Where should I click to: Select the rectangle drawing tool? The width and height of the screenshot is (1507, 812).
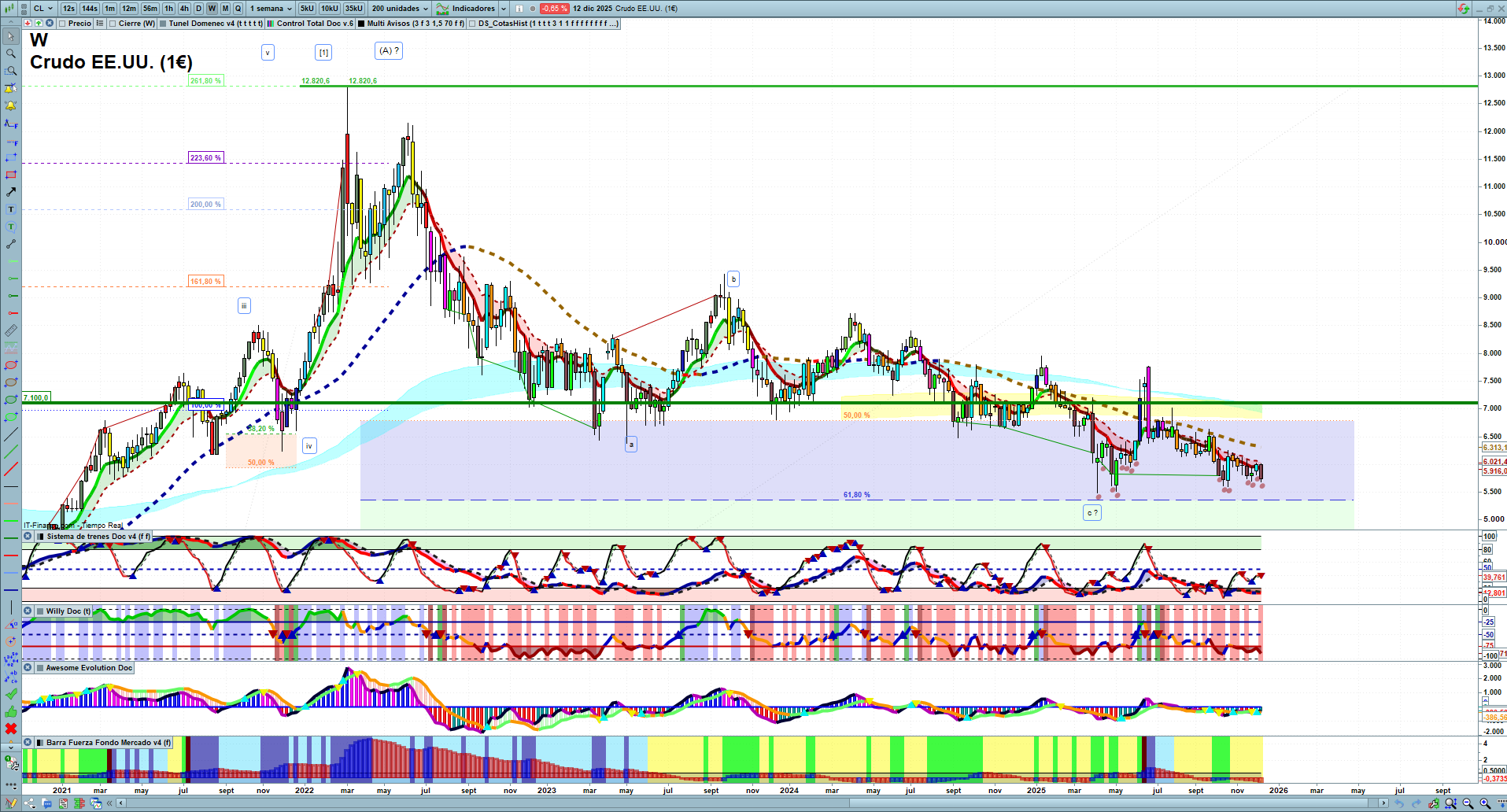(x=11, y=175)
